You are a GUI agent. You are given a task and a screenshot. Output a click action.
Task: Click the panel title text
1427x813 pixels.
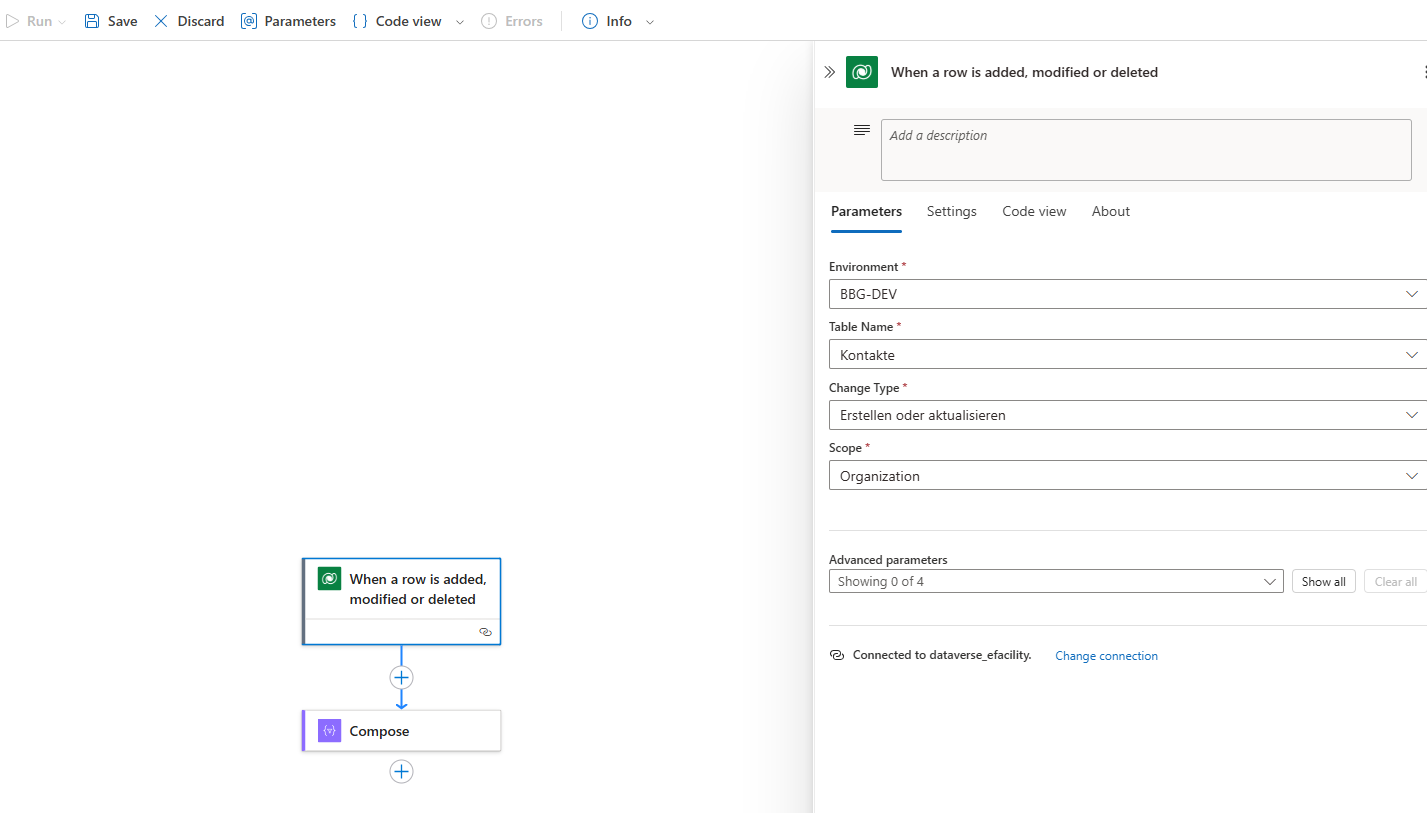[x=1024, y=72]
